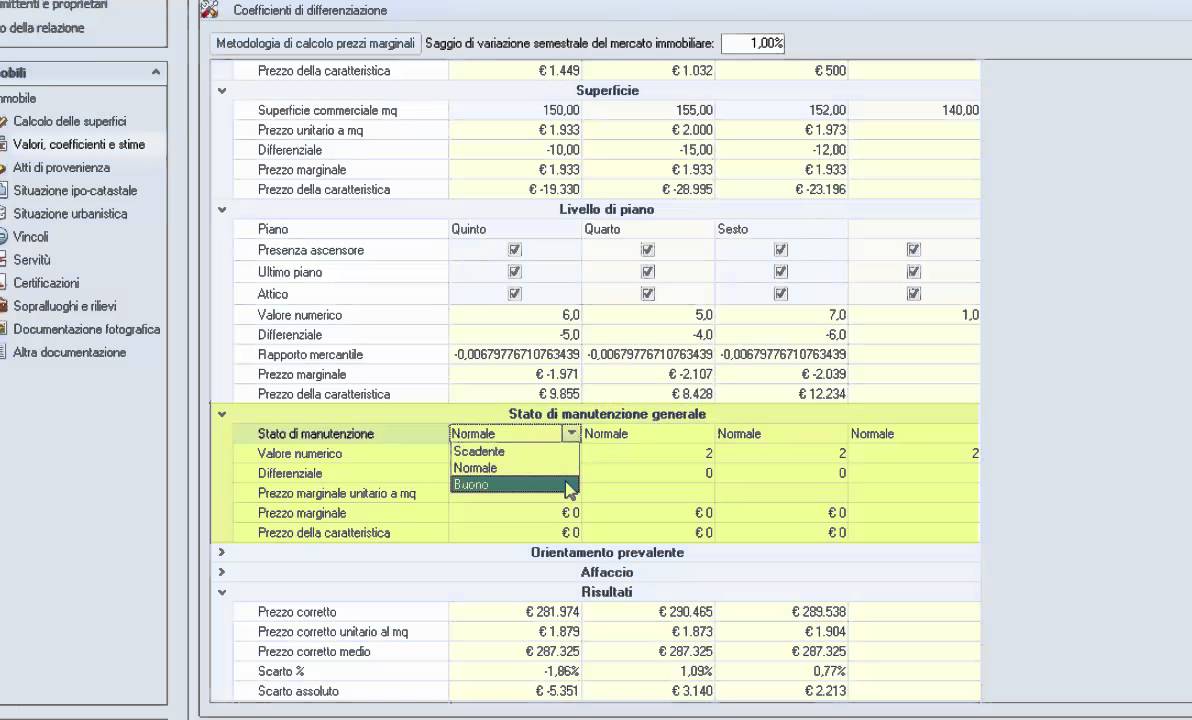1192x720 pixels.
Task: Click the Situazione ipo-catastale icon
Action: pos(3,191)
